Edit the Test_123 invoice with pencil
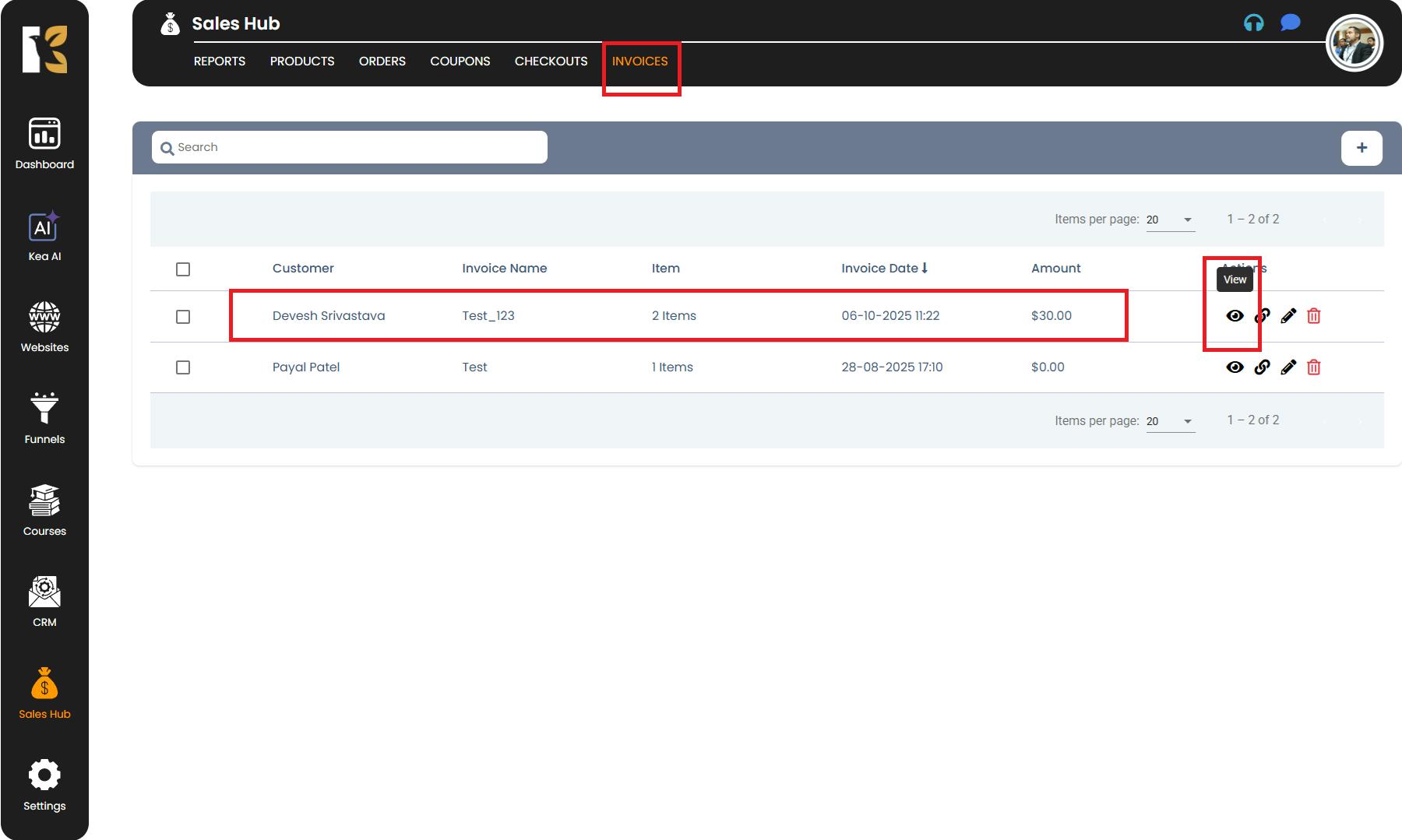The image size is (1402, 840). point(1288,315)
